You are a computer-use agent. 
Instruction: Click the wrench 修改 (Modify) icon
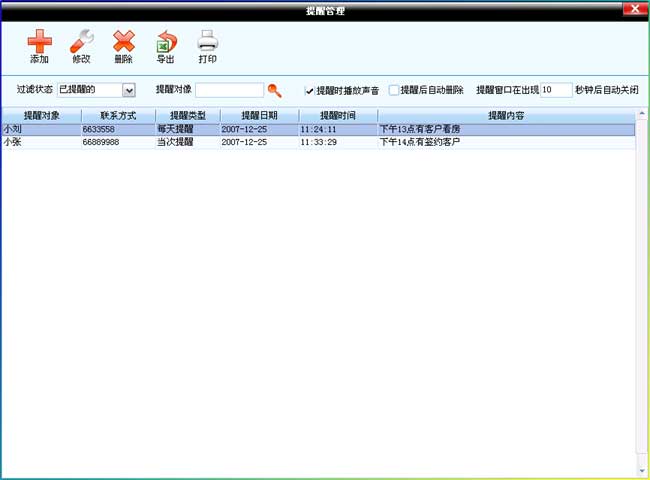(x=81, y=43)
